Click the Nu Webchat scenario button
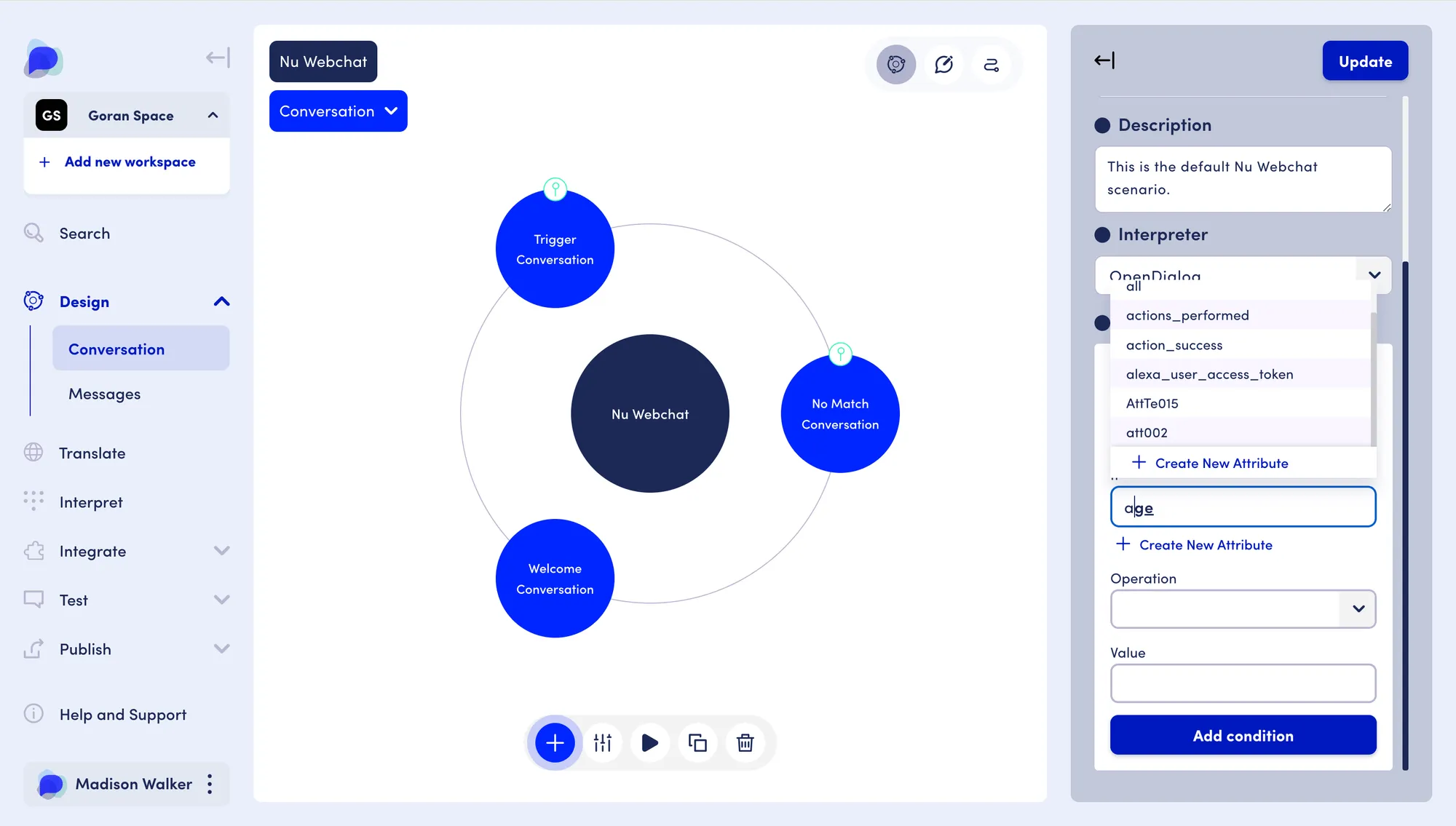Screen dimensions: 1456x826 pos(323,61)
